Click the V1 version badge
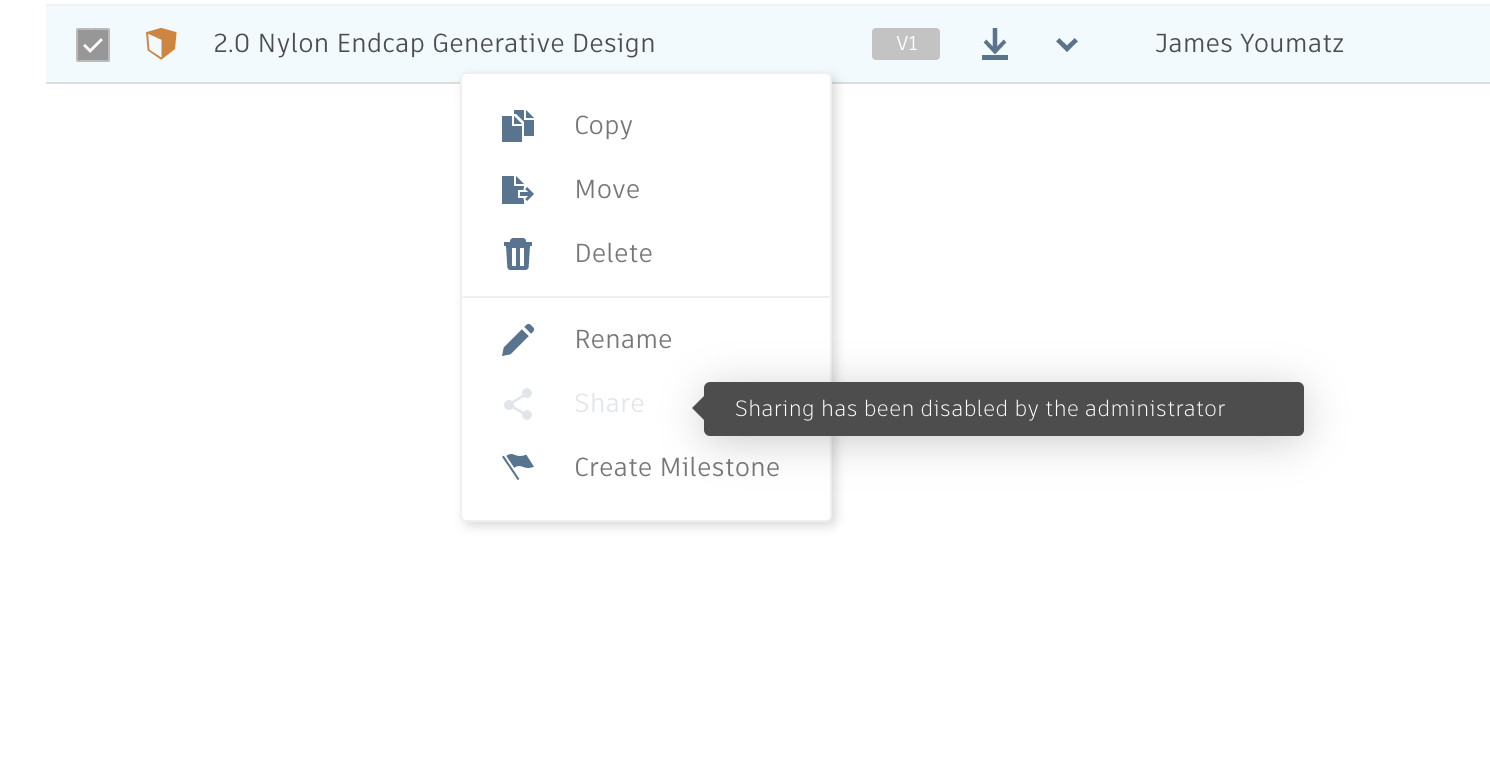The width and height of the screenshot is (1490, 772). [x=906, y=44]
